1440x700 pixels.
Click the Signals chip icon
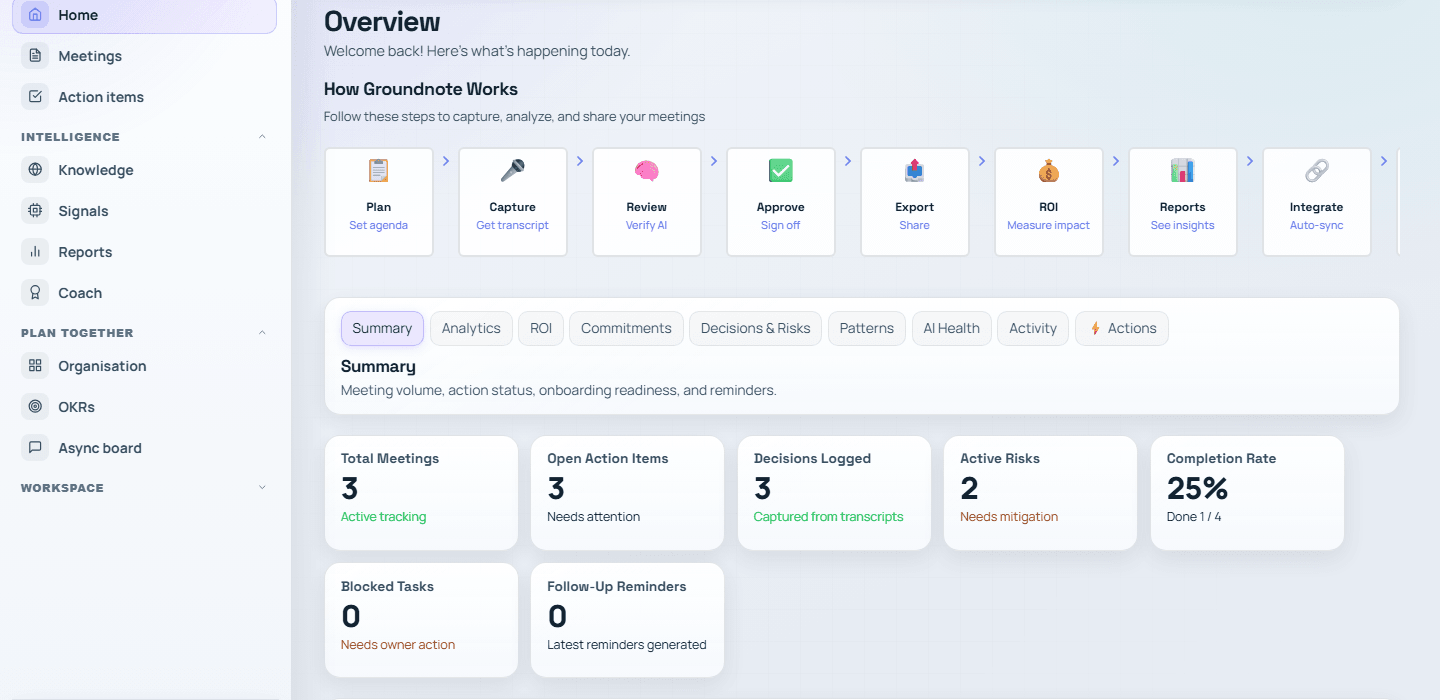(x=35, y=211)
